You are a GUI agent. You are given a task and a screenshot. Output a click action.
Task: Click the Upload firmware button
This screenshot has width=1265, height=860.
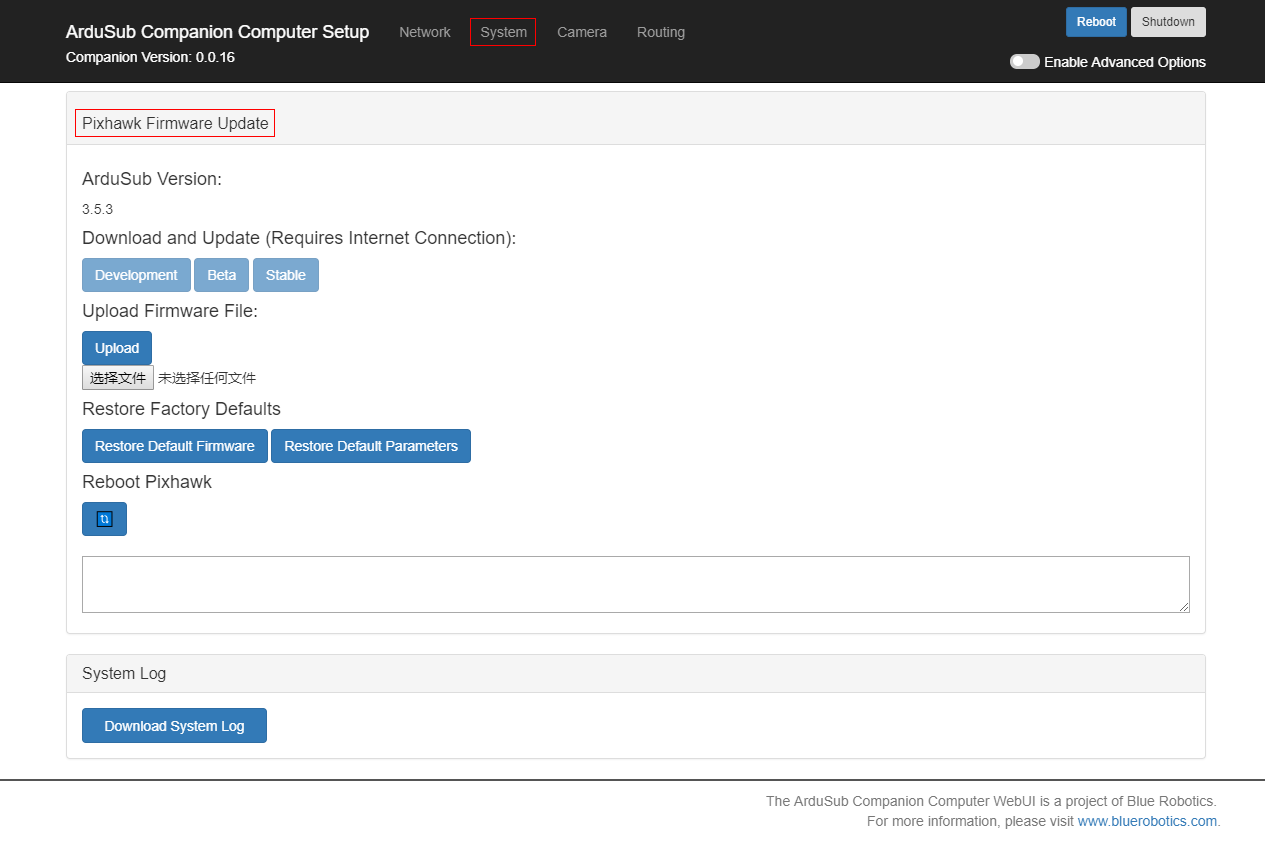coord(116,347)
